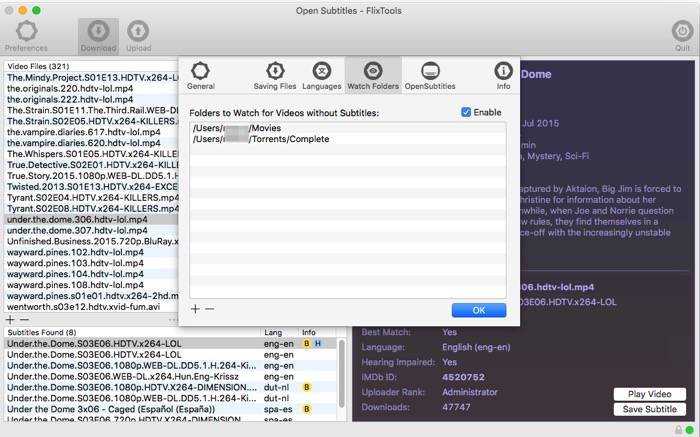
Task: Select the.originals.220.hdtv-lol.mp4 file
Action: [92, 88]
